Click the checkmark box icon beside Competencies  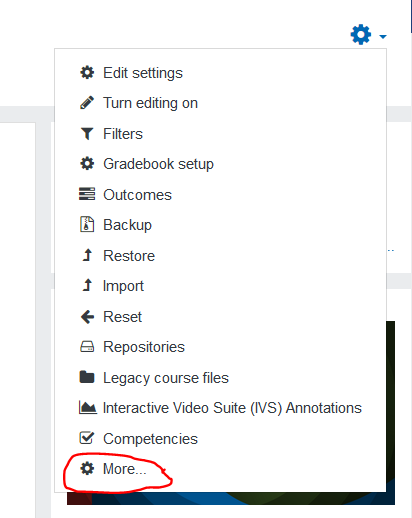click(87, 438)
